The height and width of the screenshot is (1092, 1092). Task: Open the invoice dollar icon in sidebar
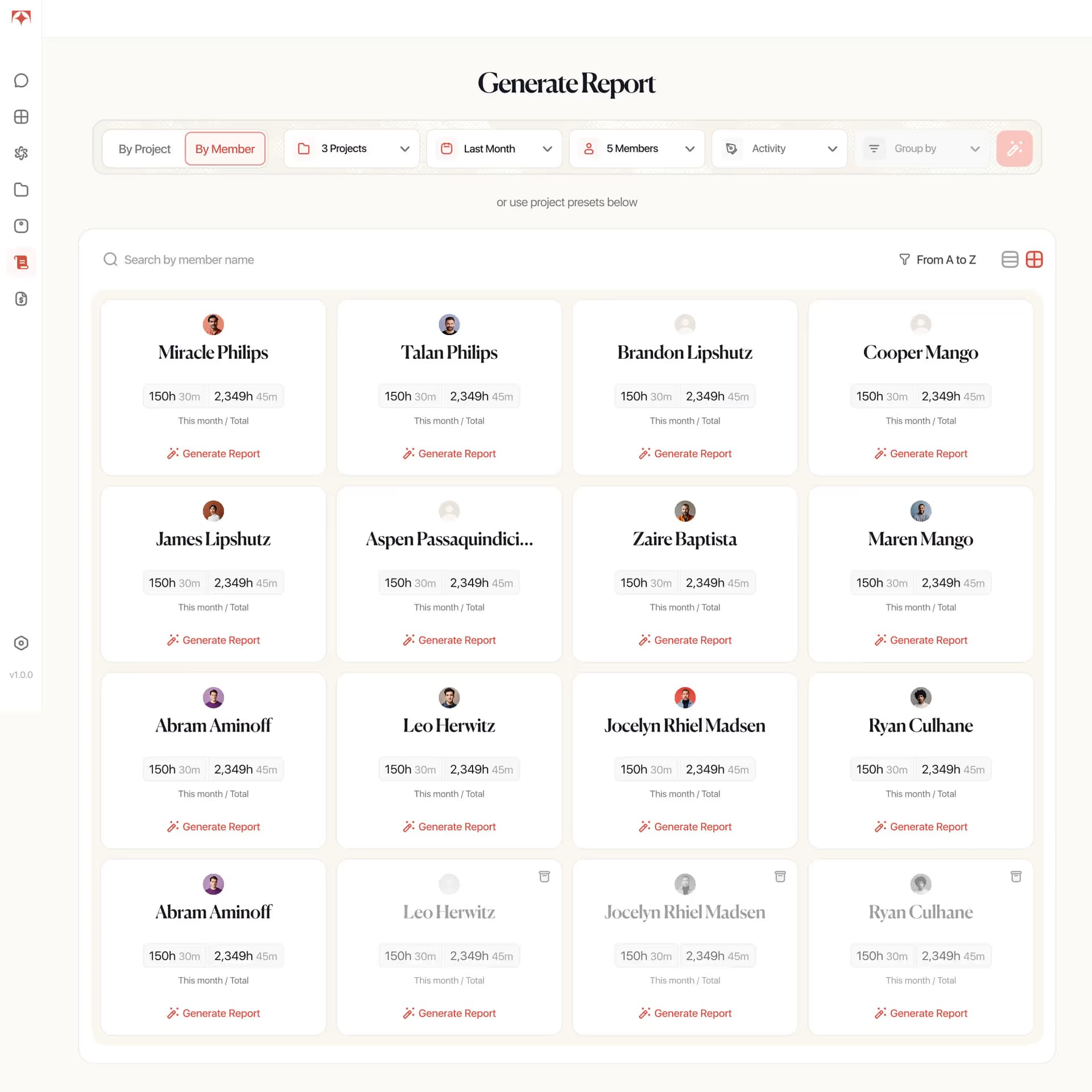[21, 299]
